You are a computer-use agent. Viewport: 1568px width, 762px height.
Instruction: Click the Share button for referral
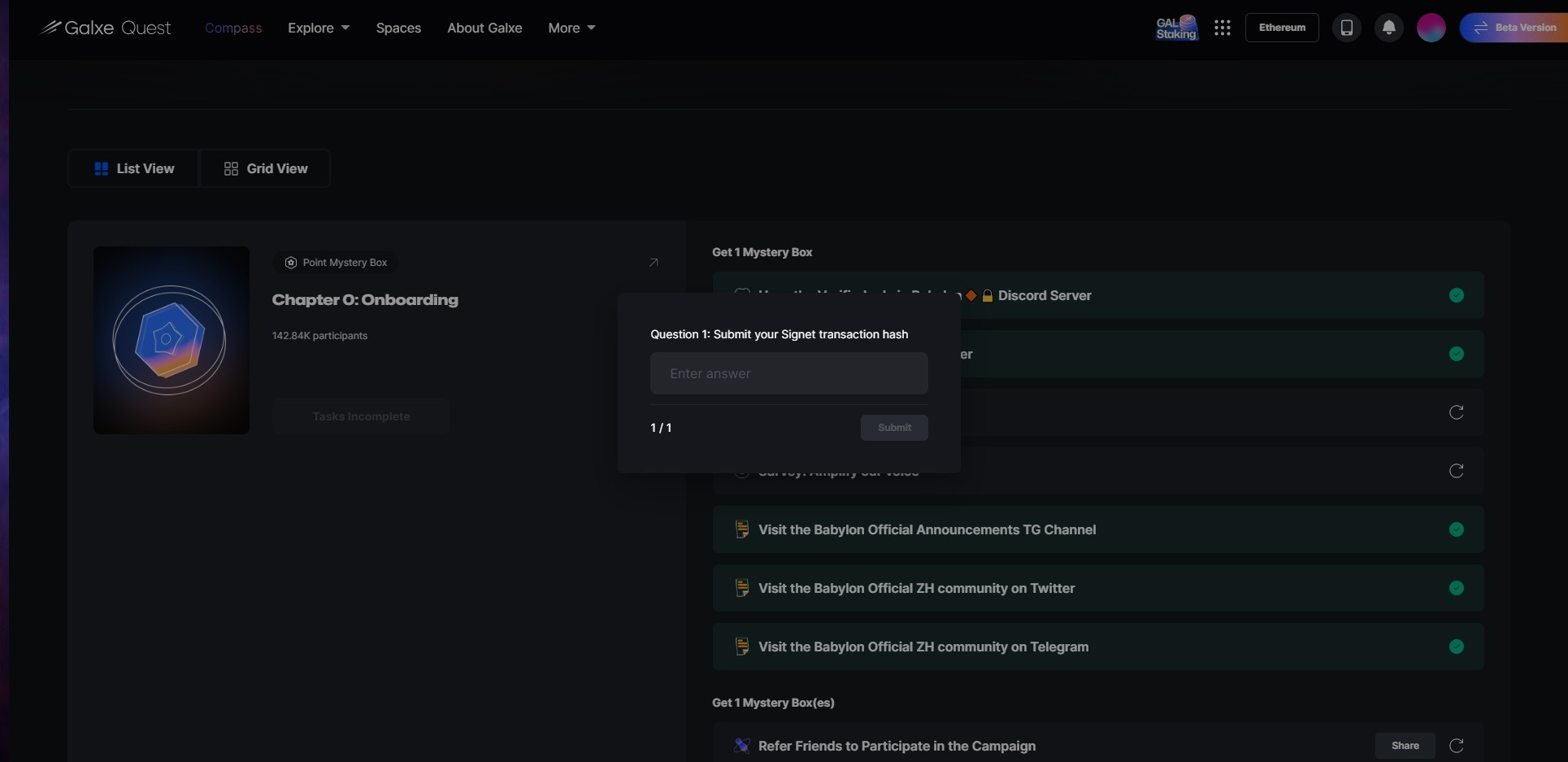1405,746
